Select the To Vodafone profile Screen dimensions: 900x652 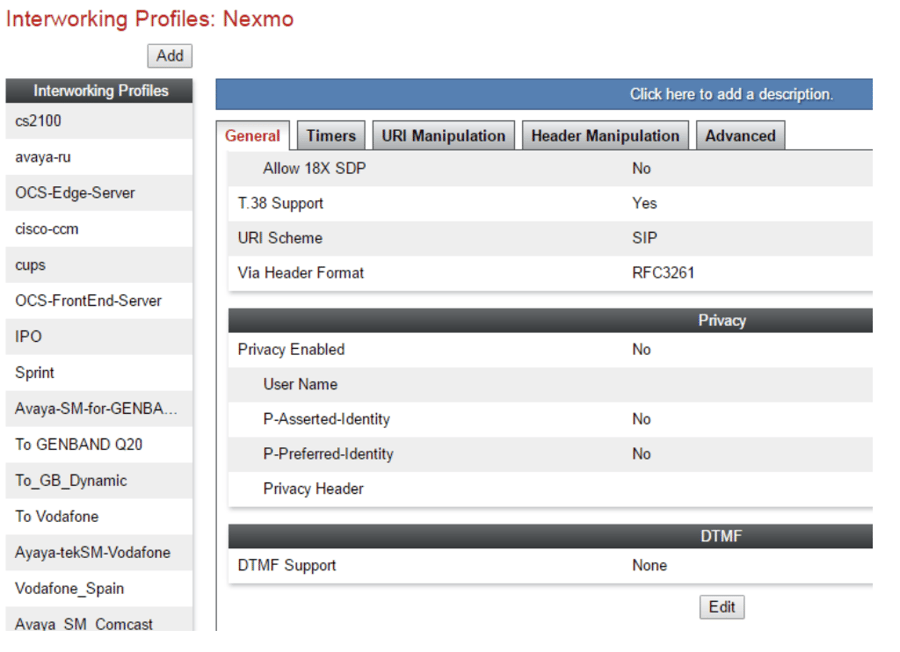click(99, 517)
